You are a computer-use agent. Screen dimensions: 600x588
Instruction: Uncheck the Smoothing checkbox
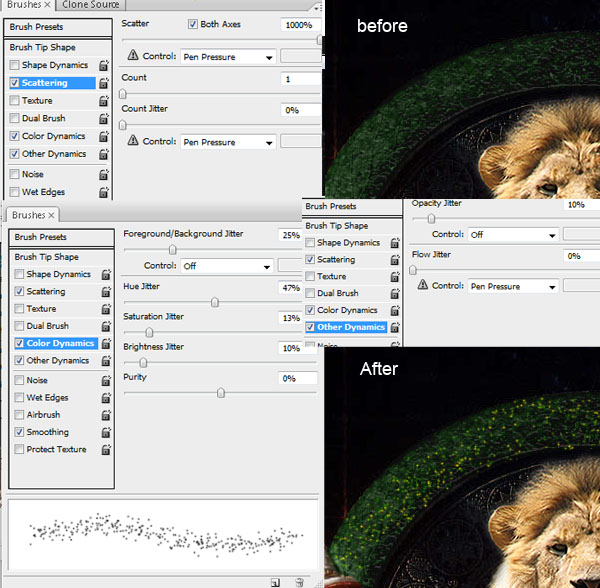(19, 432)
